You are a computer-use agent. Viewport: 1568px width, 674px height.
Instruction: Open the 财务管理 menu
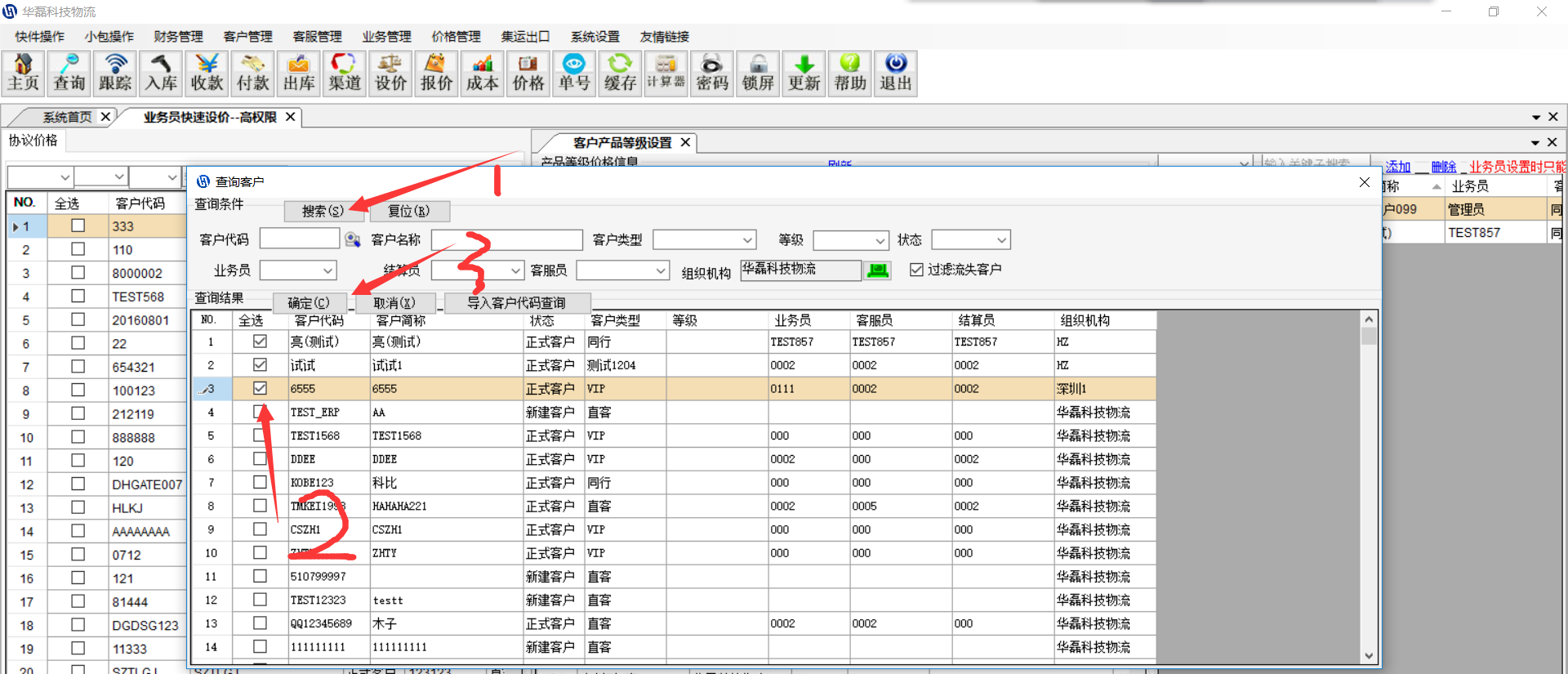pos(178,37)
